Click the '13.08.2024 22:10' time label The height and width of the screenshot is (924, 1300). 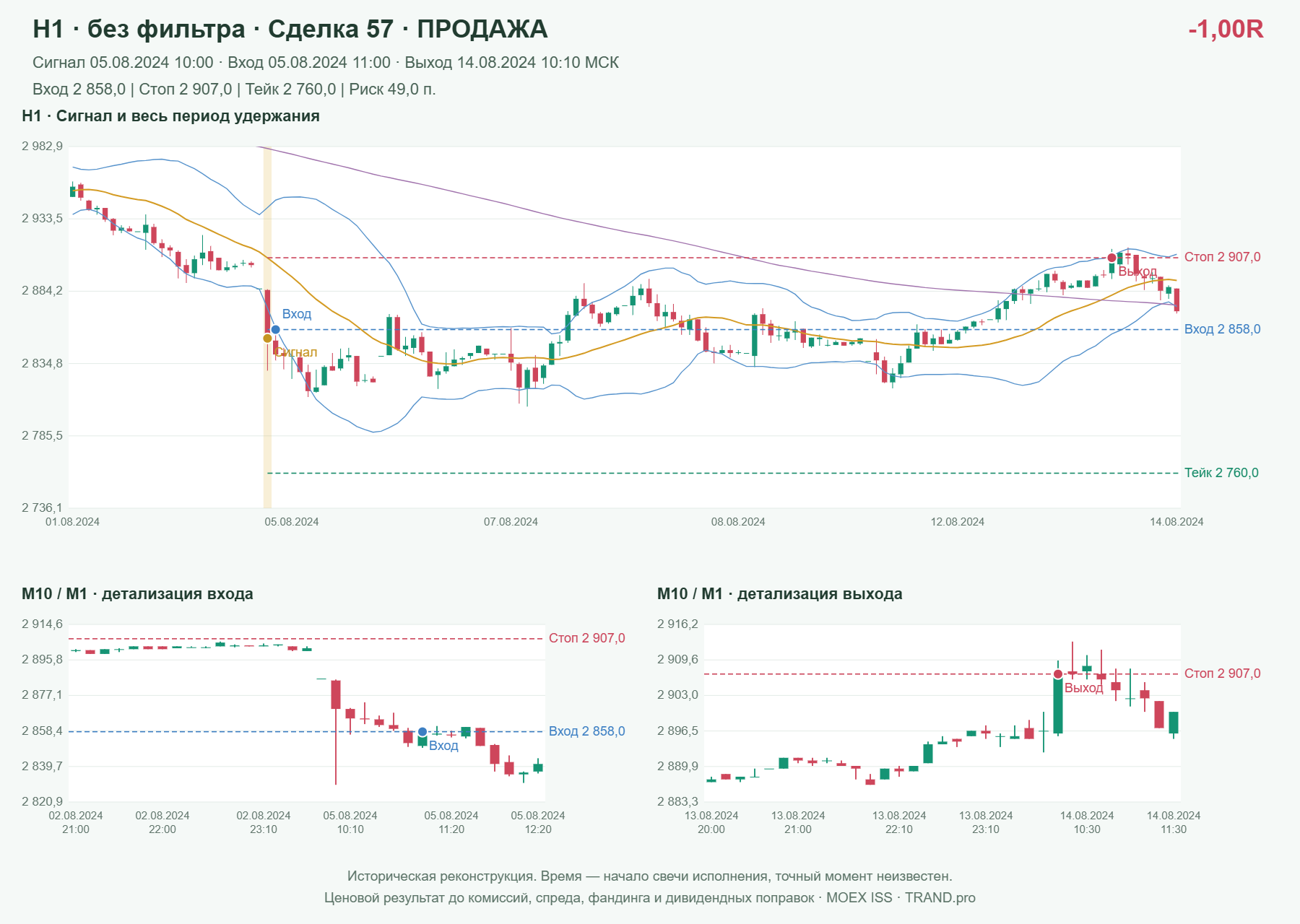(x=899, y=822)
